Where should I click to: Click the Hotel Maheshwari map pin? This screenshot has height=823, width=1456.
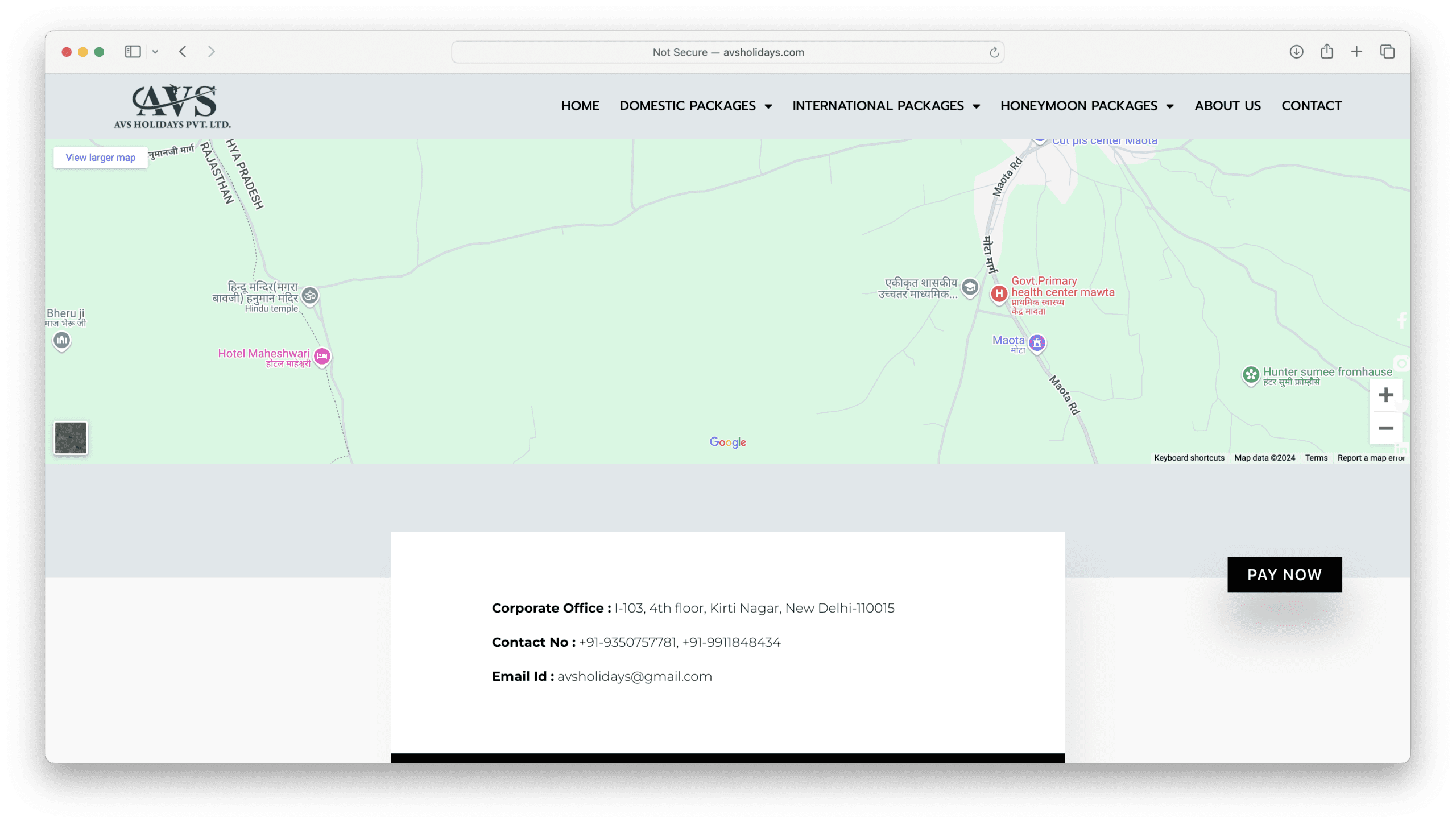(322, 357)
